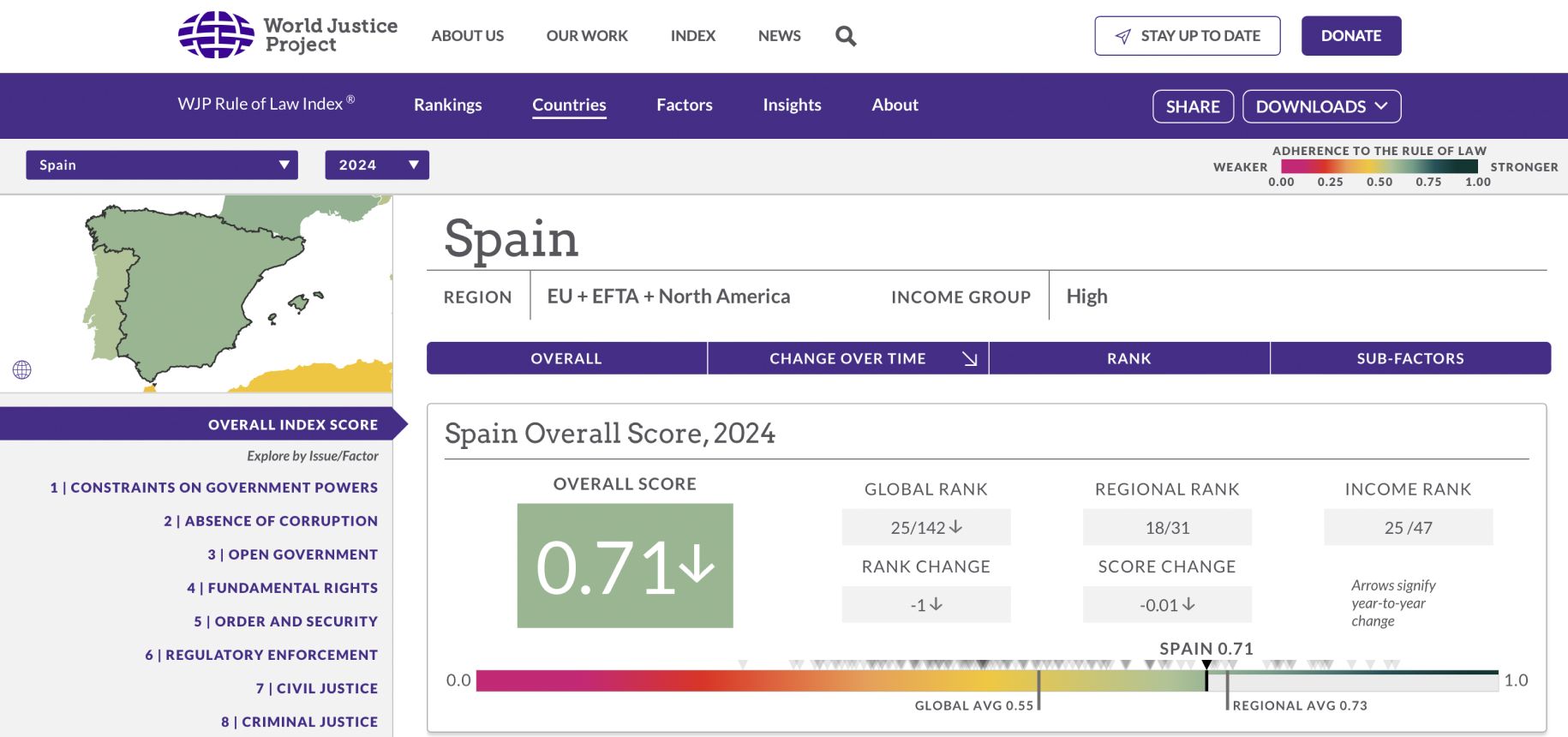The image size is (1568, 737).
Task: Click the Share button
Action: click(x=1193, y=106)
